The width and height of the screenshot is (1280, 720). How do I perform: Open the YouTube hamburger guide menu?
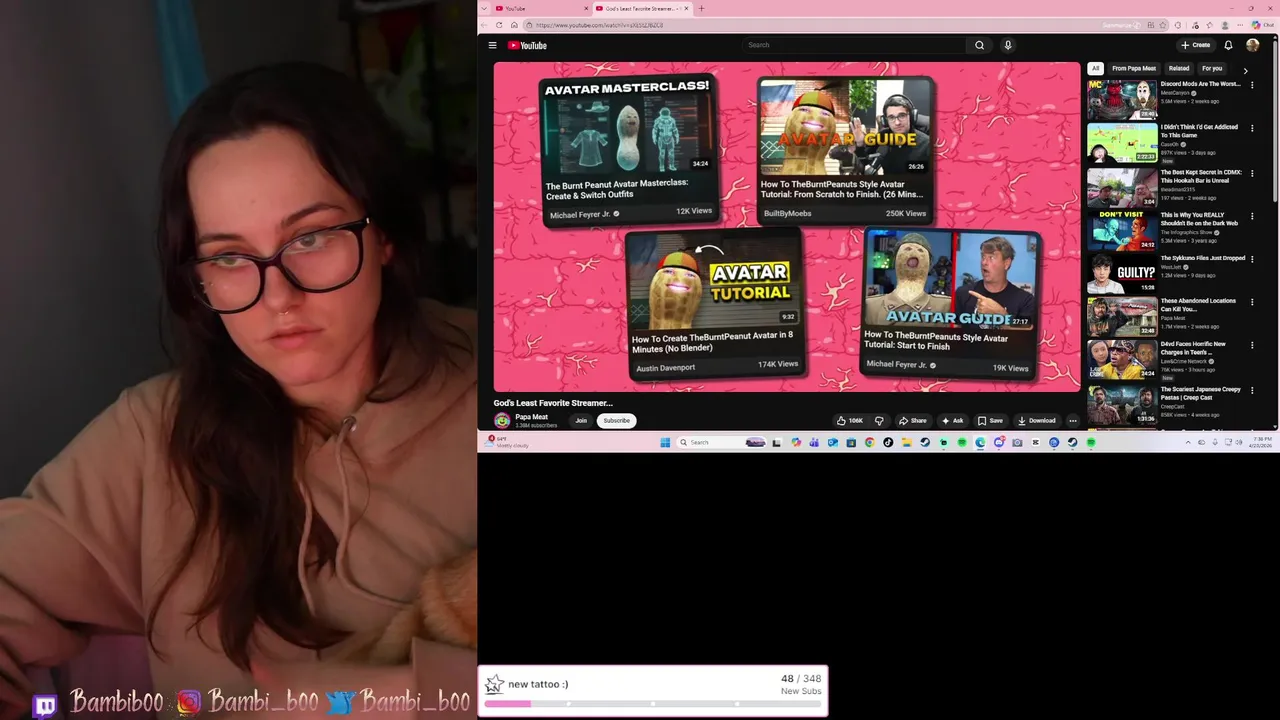point(492,45)
